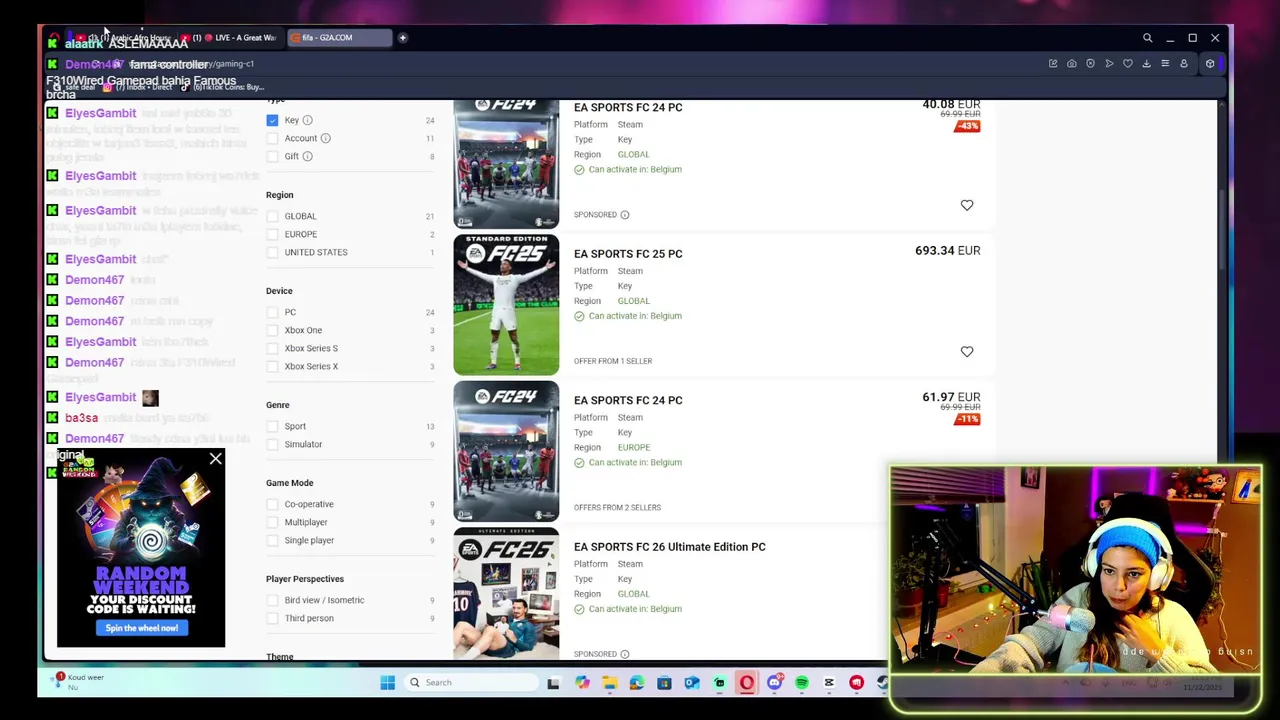Check the Sport genre filter

(272, 426)
